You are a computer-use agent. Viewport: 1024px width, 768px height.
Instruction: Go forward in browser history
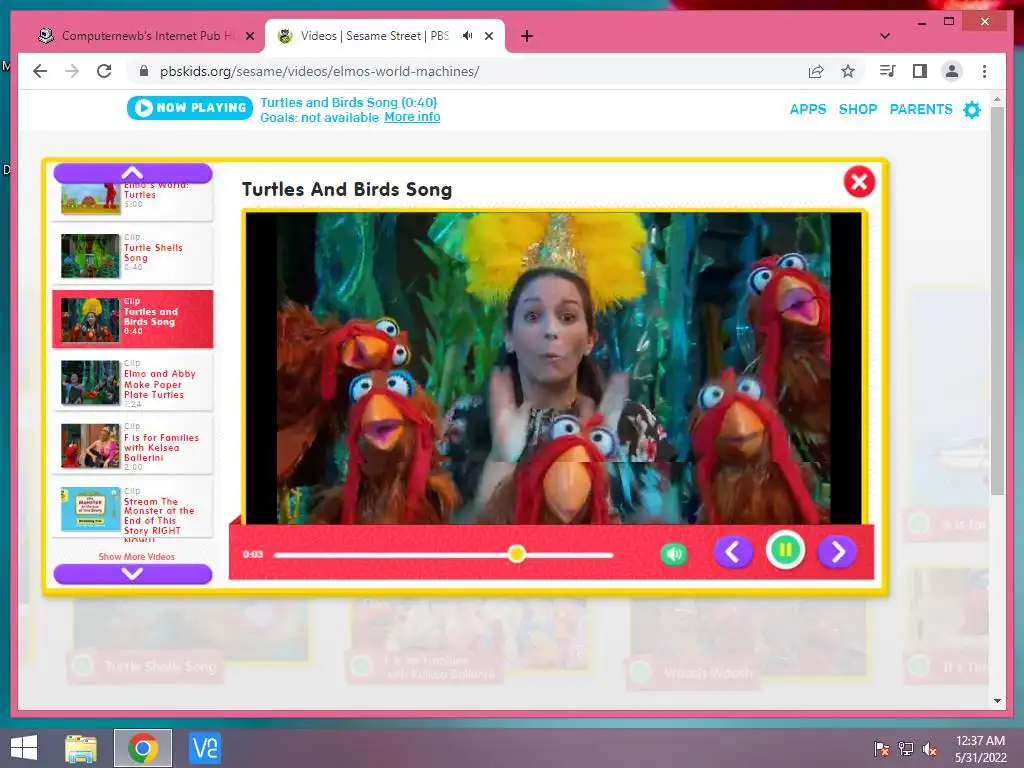pyautogui.click(x=72, y=71)
